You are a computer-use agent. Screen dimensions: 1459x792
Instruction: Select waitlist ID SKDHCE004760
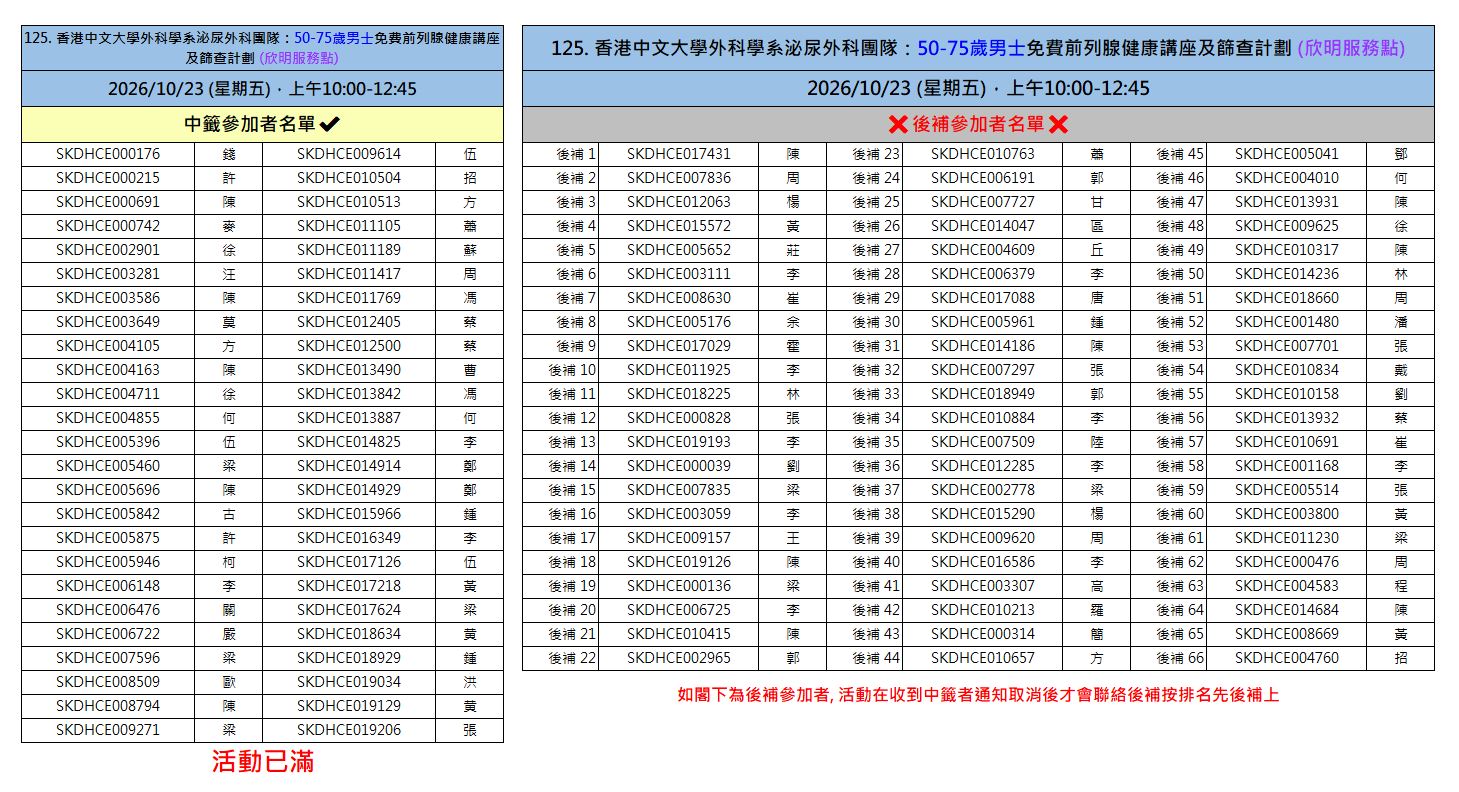pyautogui.click(x=1287, y=658)
